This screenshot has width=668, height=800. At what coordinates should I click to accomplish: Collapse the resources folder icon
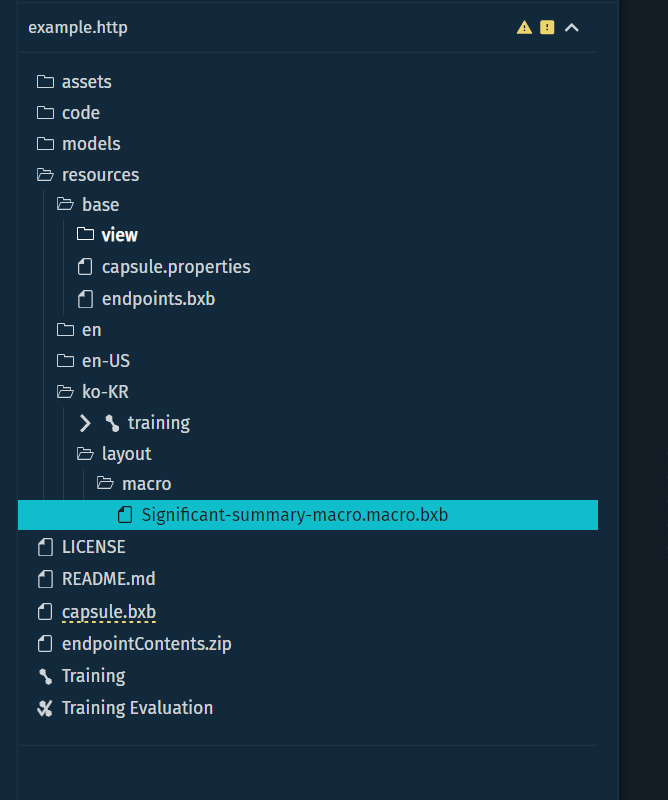[45, 175]
